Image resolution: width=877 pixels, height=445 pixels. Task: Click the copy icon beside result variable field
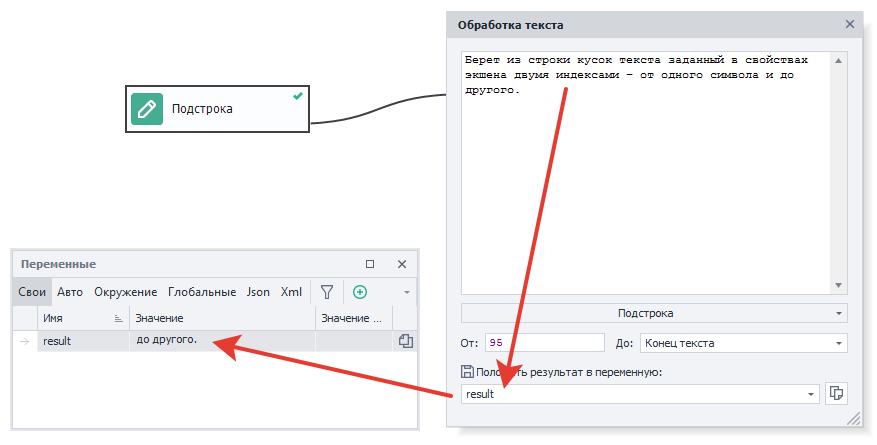tap(836, 393)
